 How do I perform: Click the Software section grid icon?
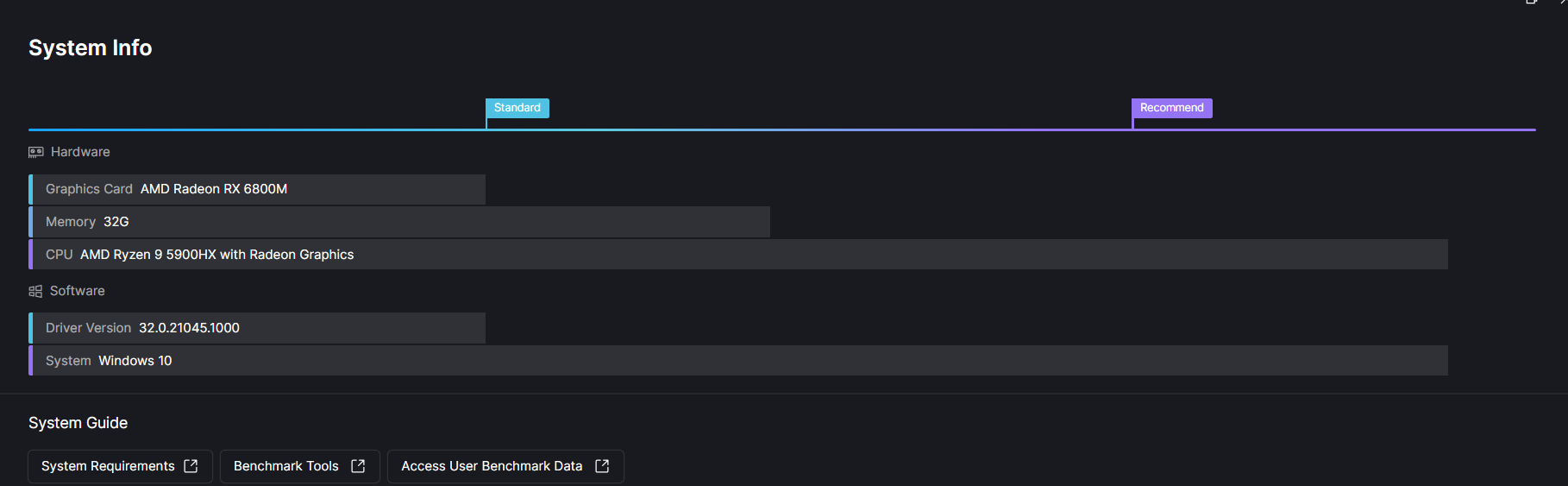click(x=35, y=291)
